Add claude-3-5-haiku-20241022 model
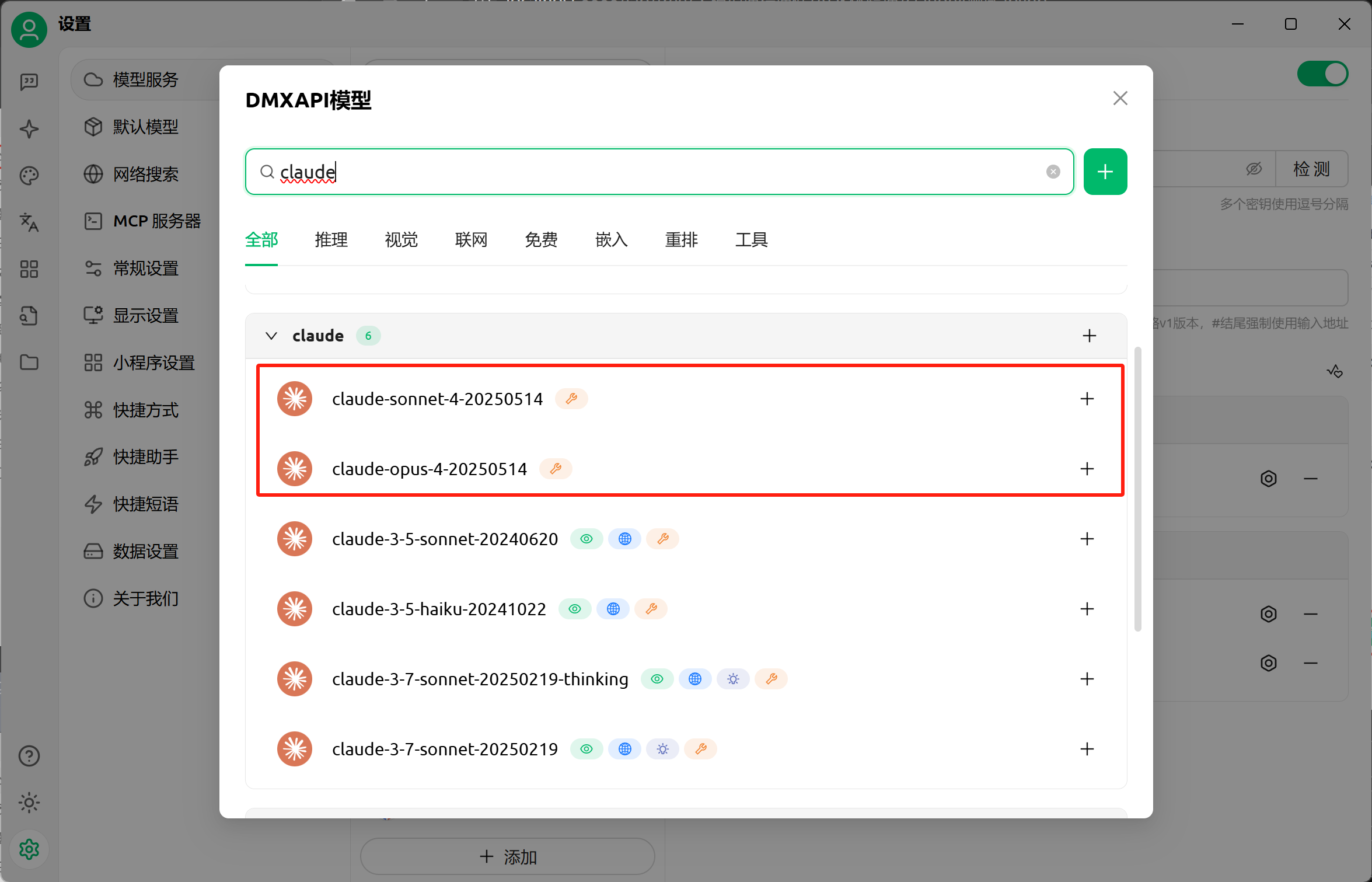The height and width of the screenshot is (882, 1372). pos(1087,609)
